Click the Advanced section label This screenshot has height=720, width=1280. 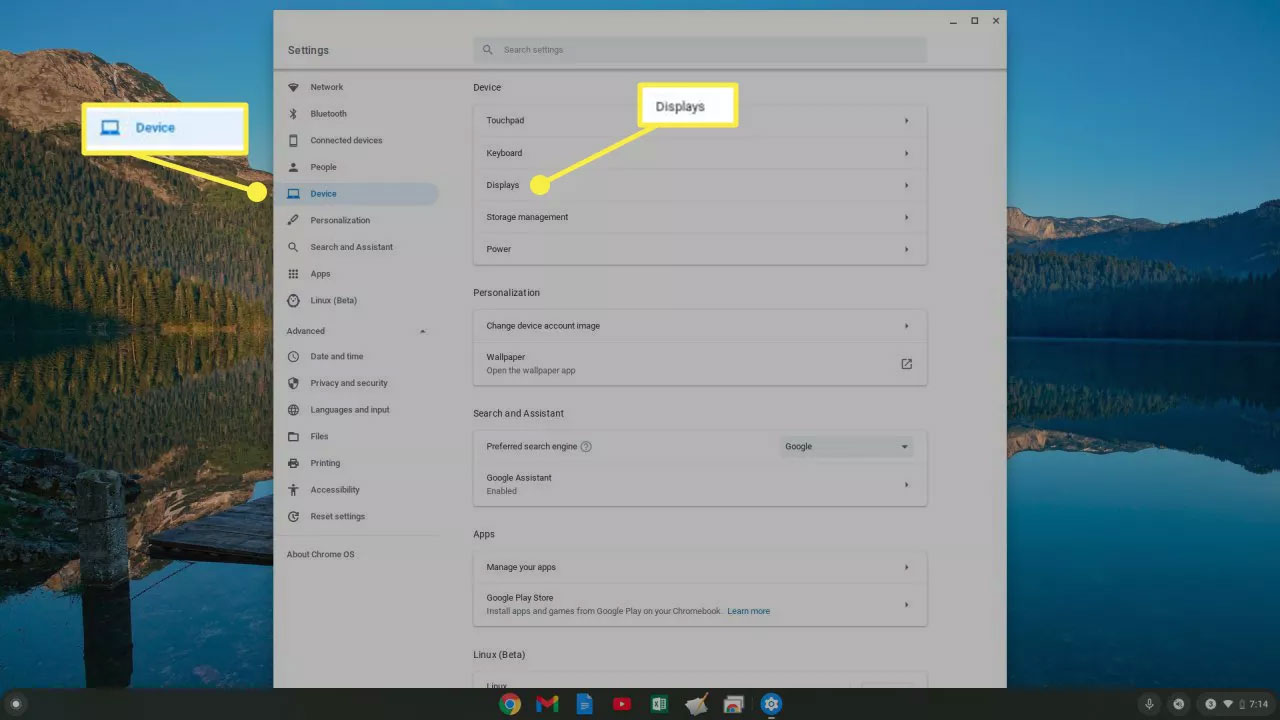coord(306,331)
